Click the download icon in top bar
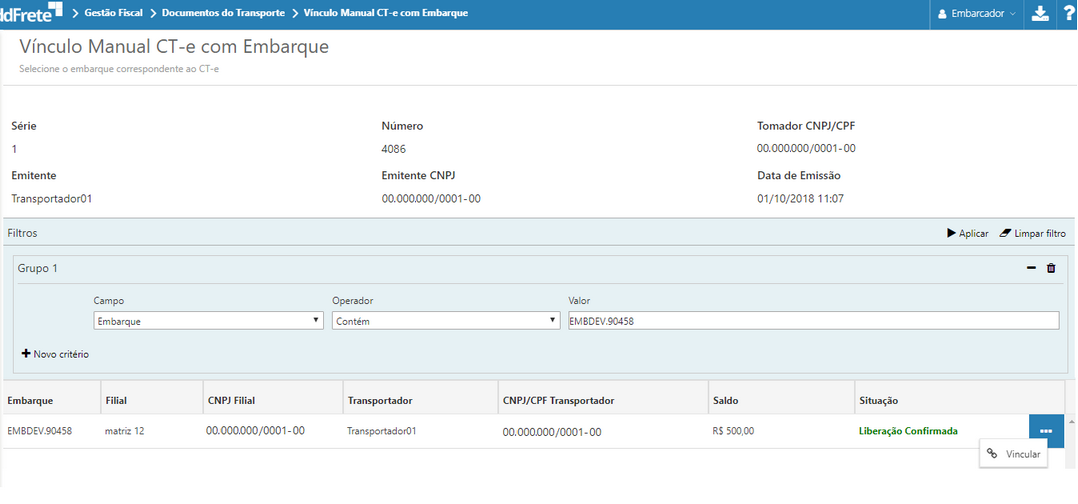The image size is (1078, 504). pyautogui.click(x=1040, y=14)
